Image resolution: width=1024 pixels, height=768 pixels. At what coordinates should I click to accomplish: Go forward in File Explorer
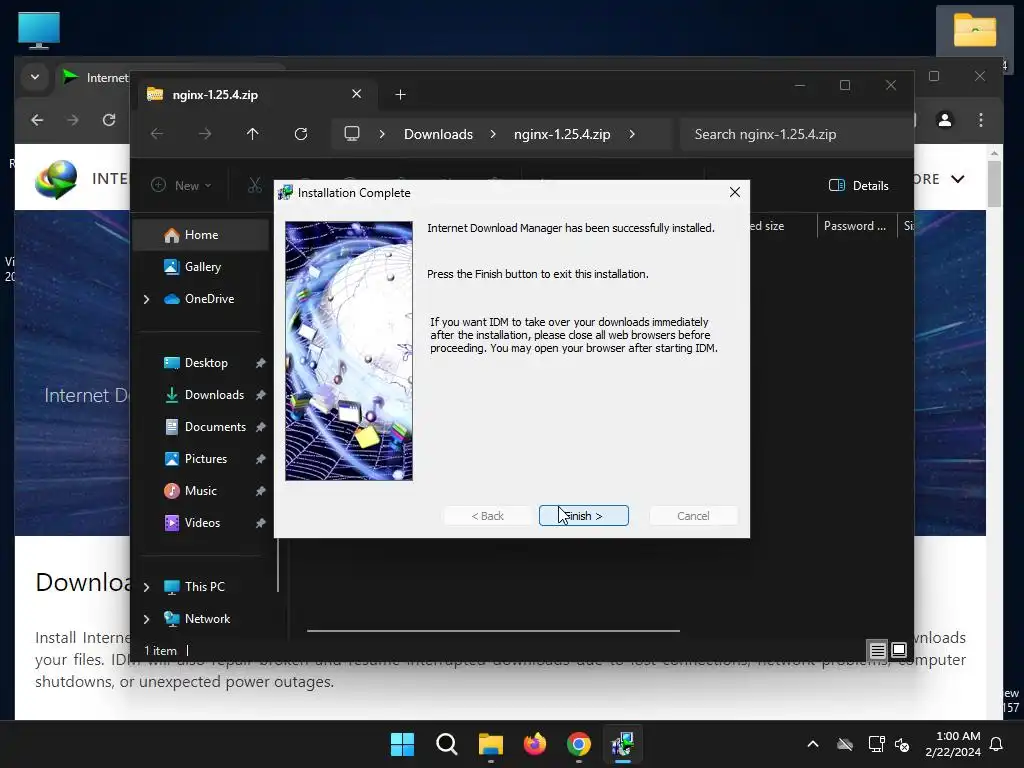205,134
